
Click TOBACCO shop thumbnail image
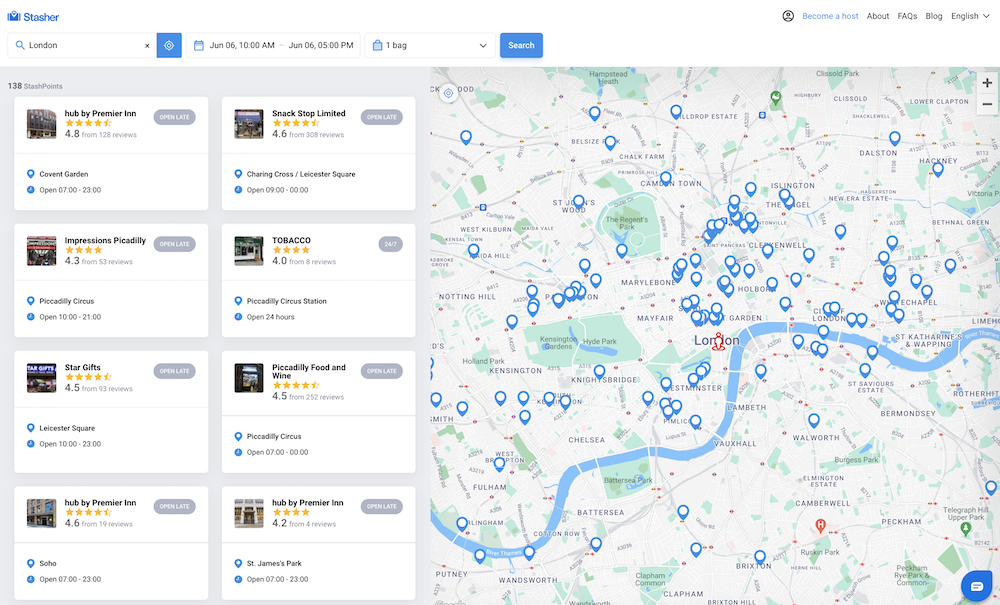point(249,251)
